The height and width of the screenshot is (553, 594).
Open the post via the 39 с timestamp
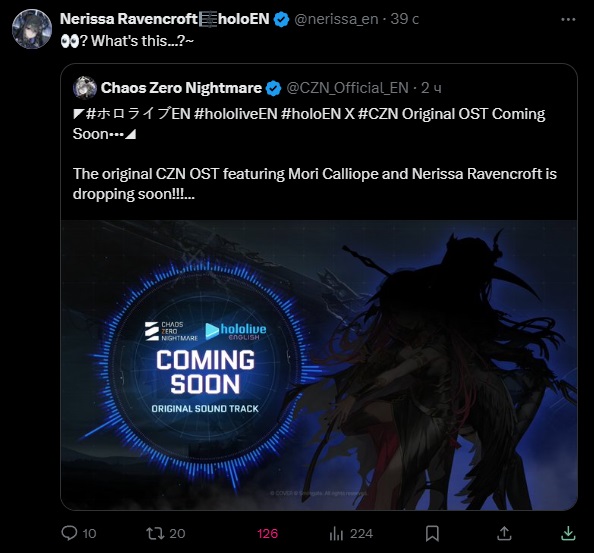click(x=405, y=19)
